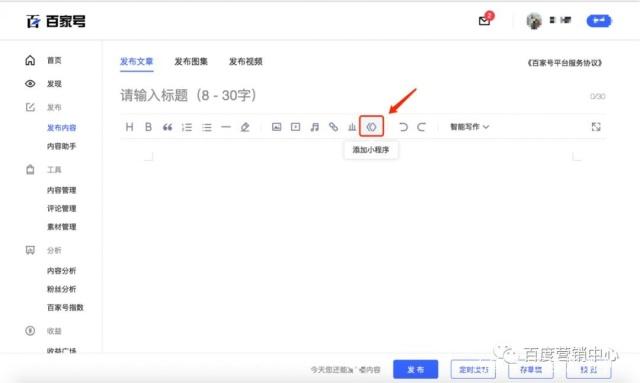The height and width of the screenshot is (383, 640).
Task: Undo last edit with undo arrow
Action: (403, 127)
